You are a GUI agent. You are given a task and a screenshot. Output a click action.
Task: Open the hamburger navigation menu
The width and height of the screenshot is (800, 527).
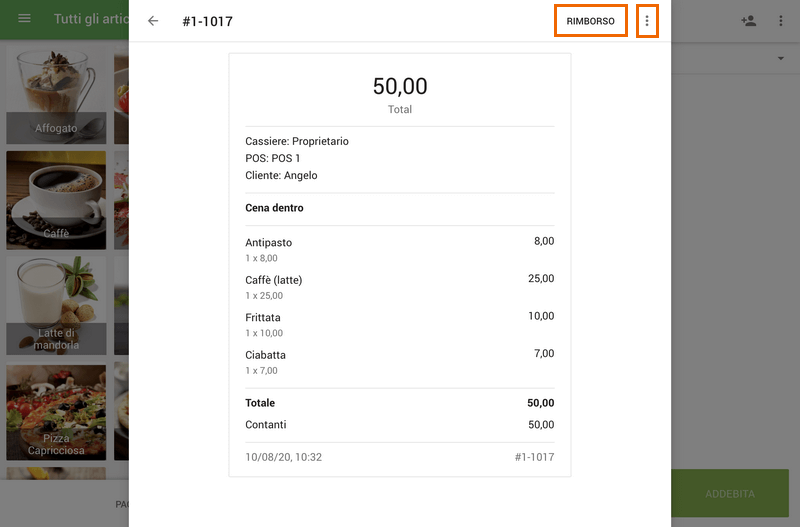tap(25, 20)
